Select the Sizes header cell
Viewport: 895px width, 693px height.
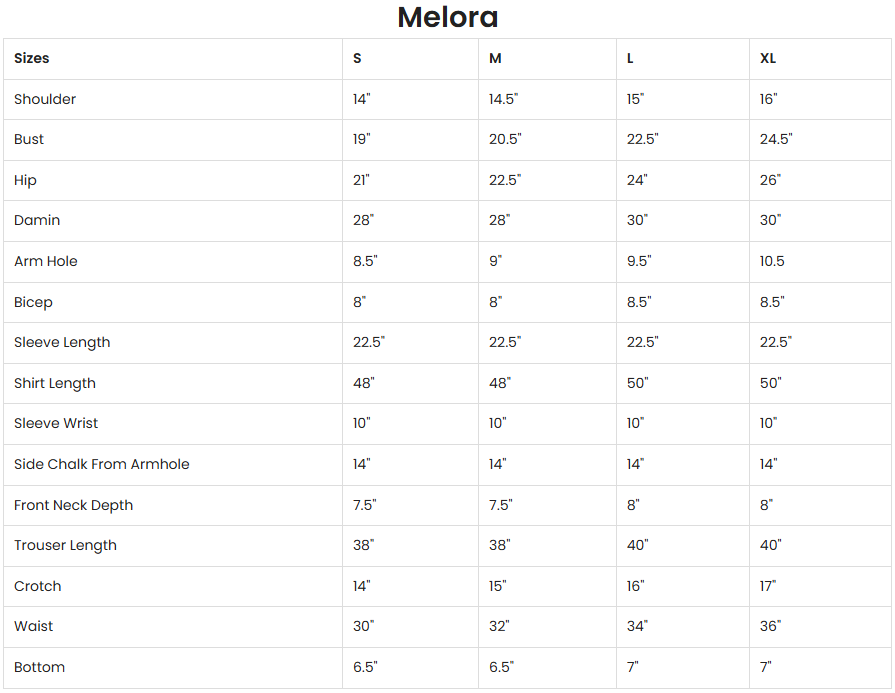pyautogui.click(x=32, y=58)
